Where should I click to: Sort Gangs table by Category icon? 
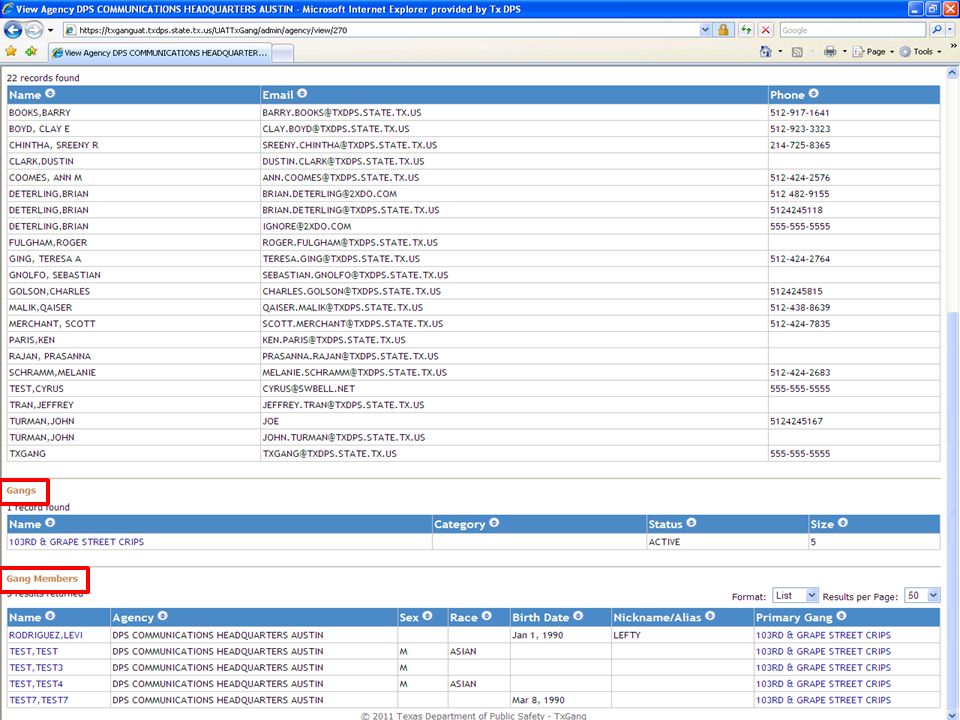(x=494, y=523)
